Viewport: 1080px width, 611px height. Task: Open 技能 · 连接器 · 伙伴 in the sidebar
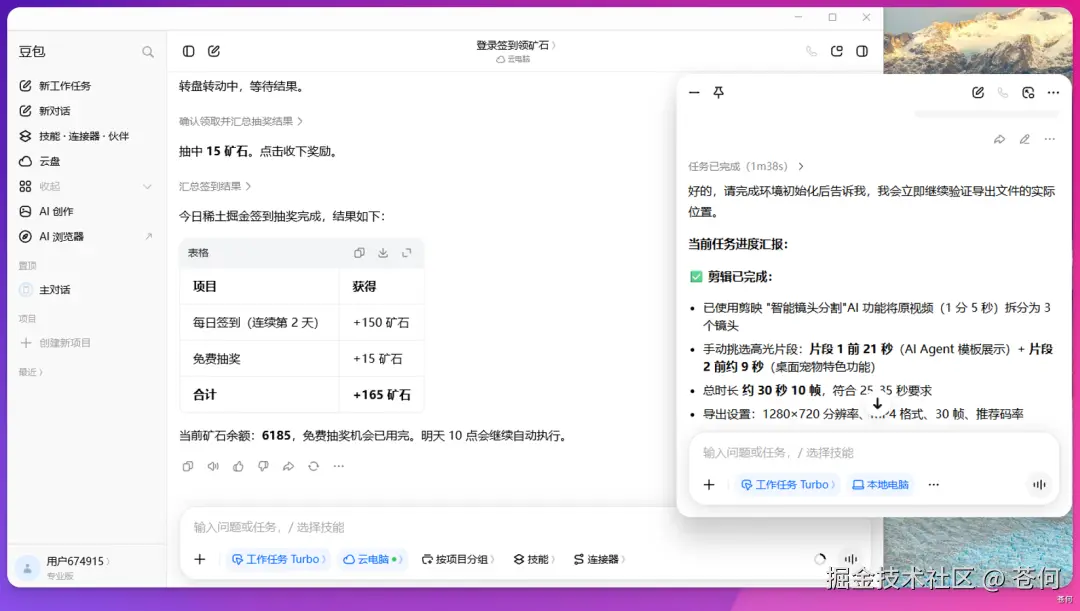85,136
